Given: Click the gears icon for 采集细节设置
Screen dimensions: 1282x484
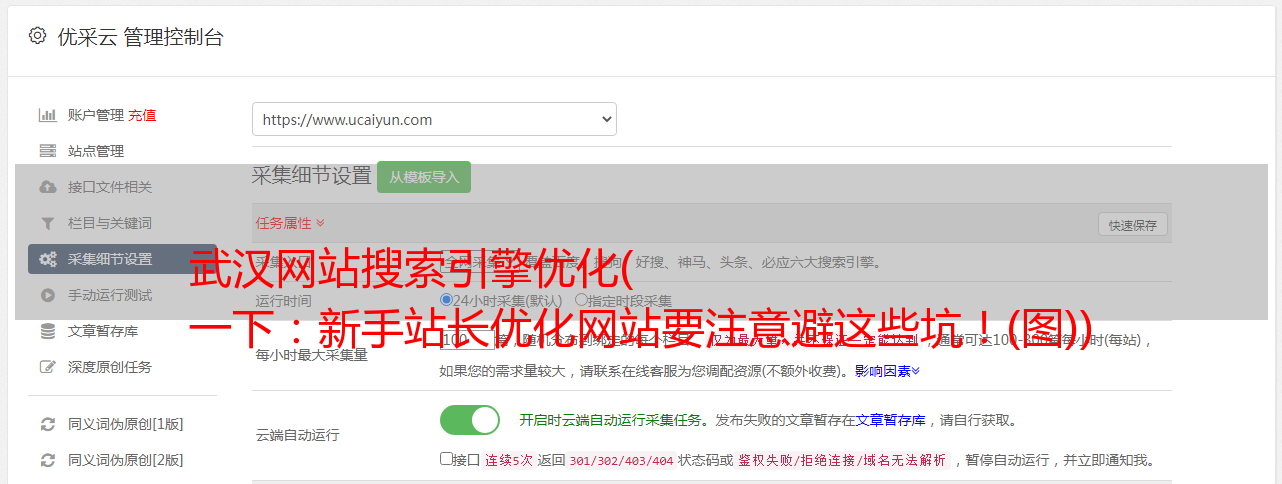Looking at the screenshot, I should coord(47,259).
